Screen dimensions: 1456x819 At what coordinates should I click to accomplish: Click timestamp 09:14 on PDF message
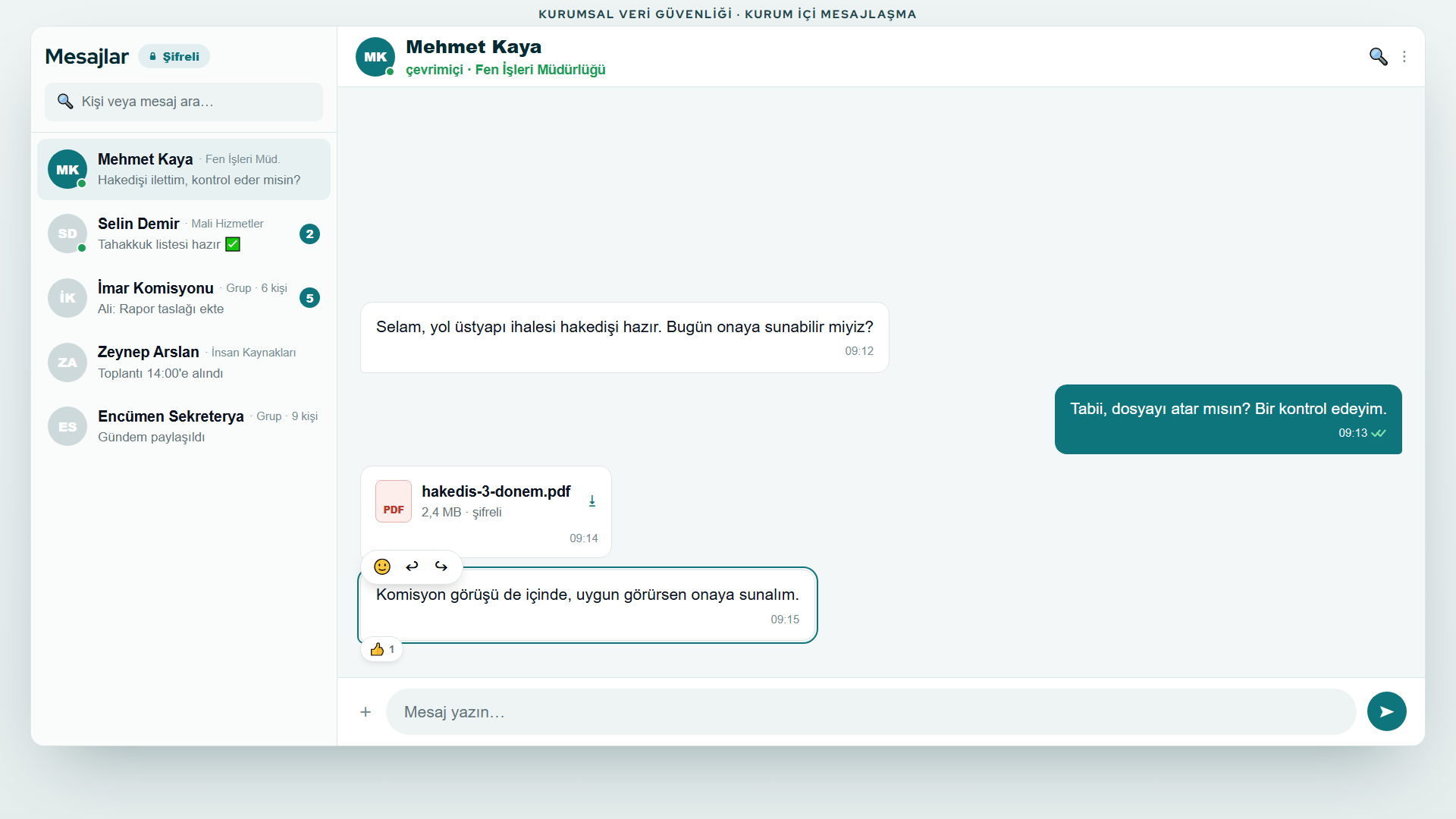(x=583, y=538)
